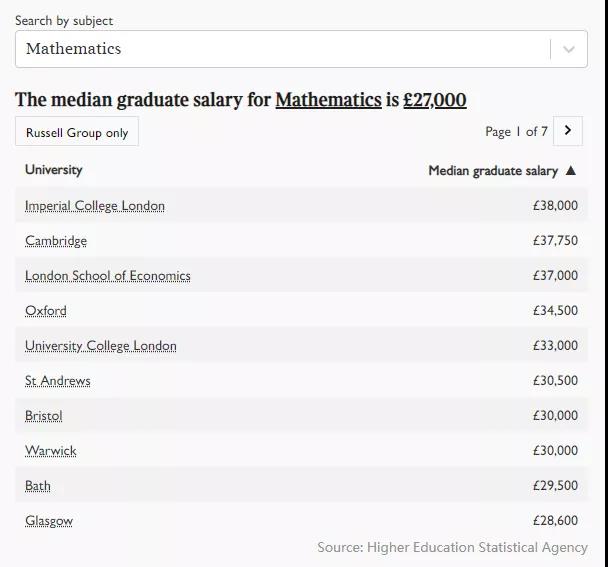Click the Median graduate salary header

[492, 171]
